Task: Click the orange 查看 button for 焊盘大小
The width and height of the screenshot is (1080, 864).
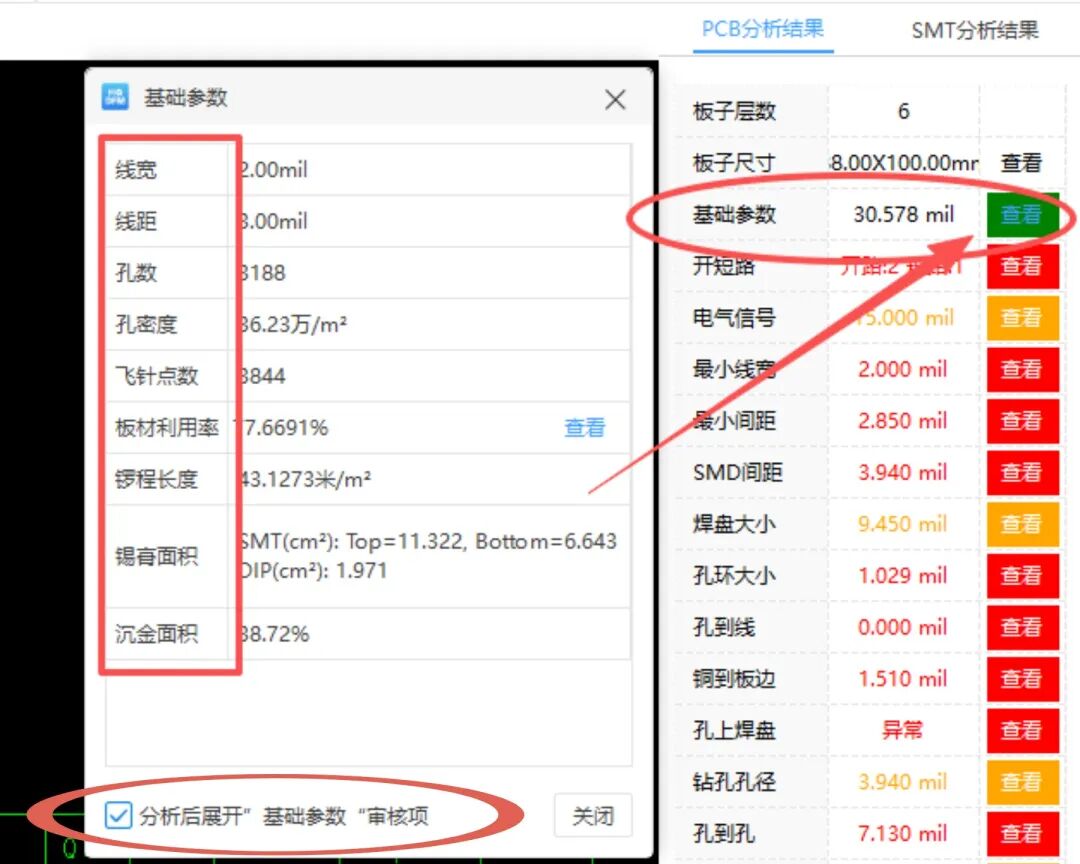Action: (x=1022, y=524)
